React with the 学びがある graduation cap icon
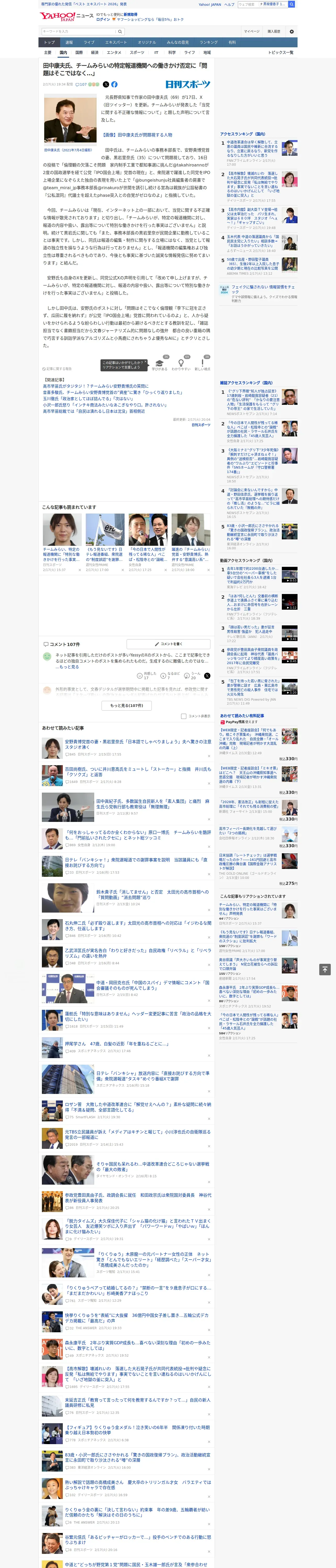 tap(160, 364)
